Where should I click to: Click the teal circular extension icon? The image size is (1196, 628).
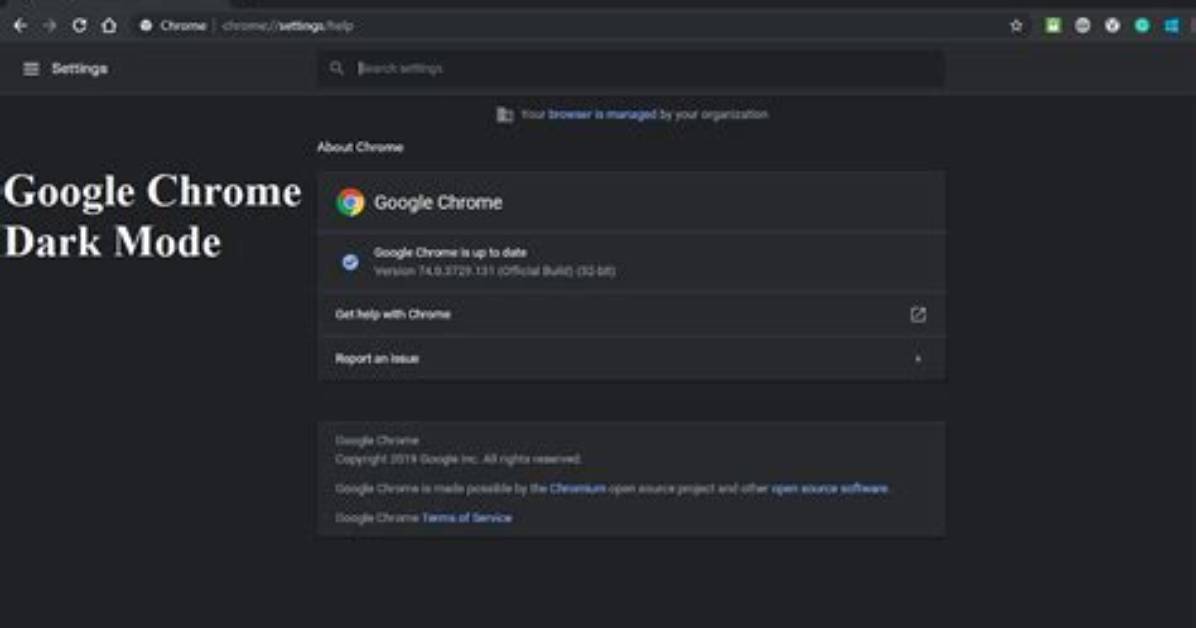pyautogui.click(x=1142, y=25)
